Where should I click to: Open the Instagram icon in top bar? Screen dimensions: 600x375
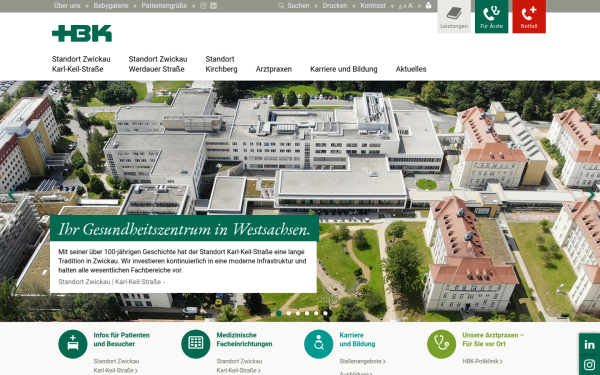click(x=204, y=6)
